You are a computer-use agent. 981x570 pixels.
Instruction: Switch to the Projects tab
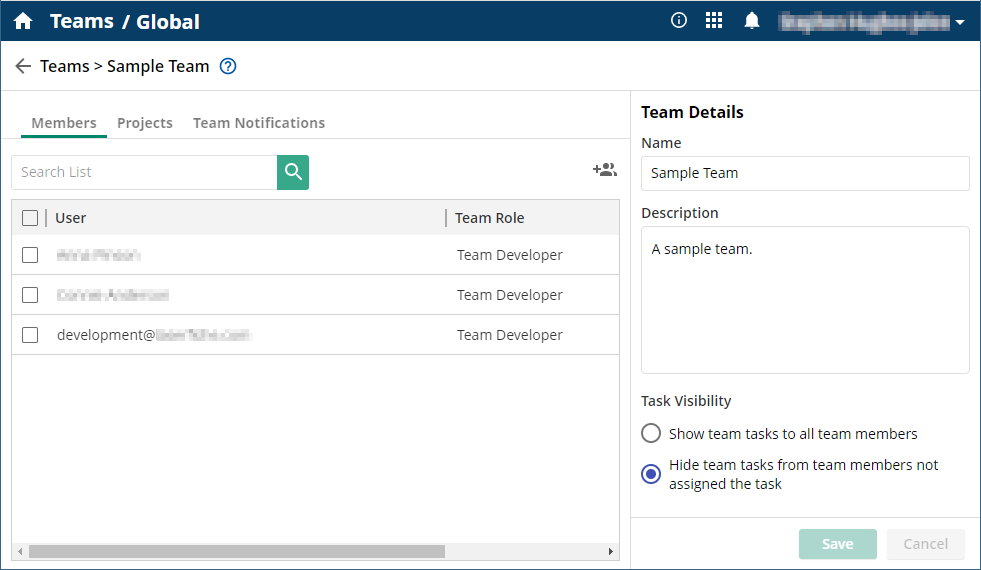(x=145, y=123)
